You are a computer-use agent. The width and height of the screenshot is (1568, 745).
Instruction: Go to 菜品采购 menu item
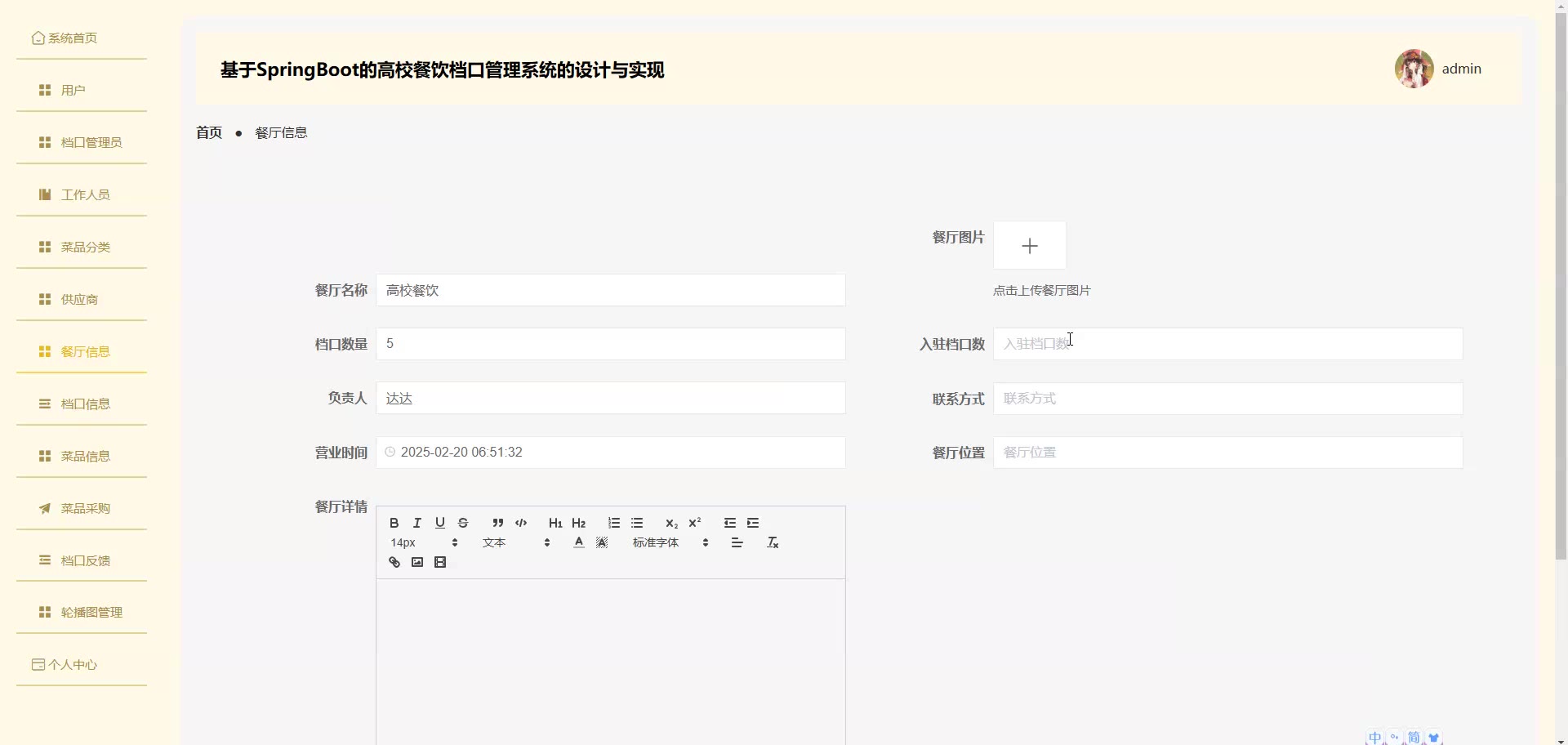[85, 508]
